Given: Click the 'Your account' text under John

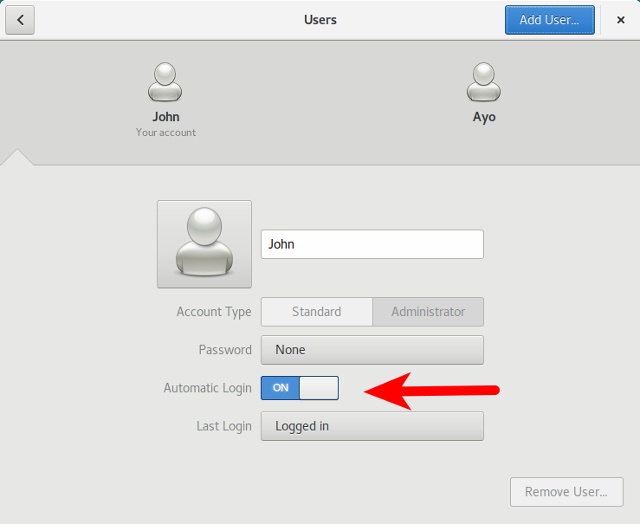Looking at the screenshot, I should (166, 133).
